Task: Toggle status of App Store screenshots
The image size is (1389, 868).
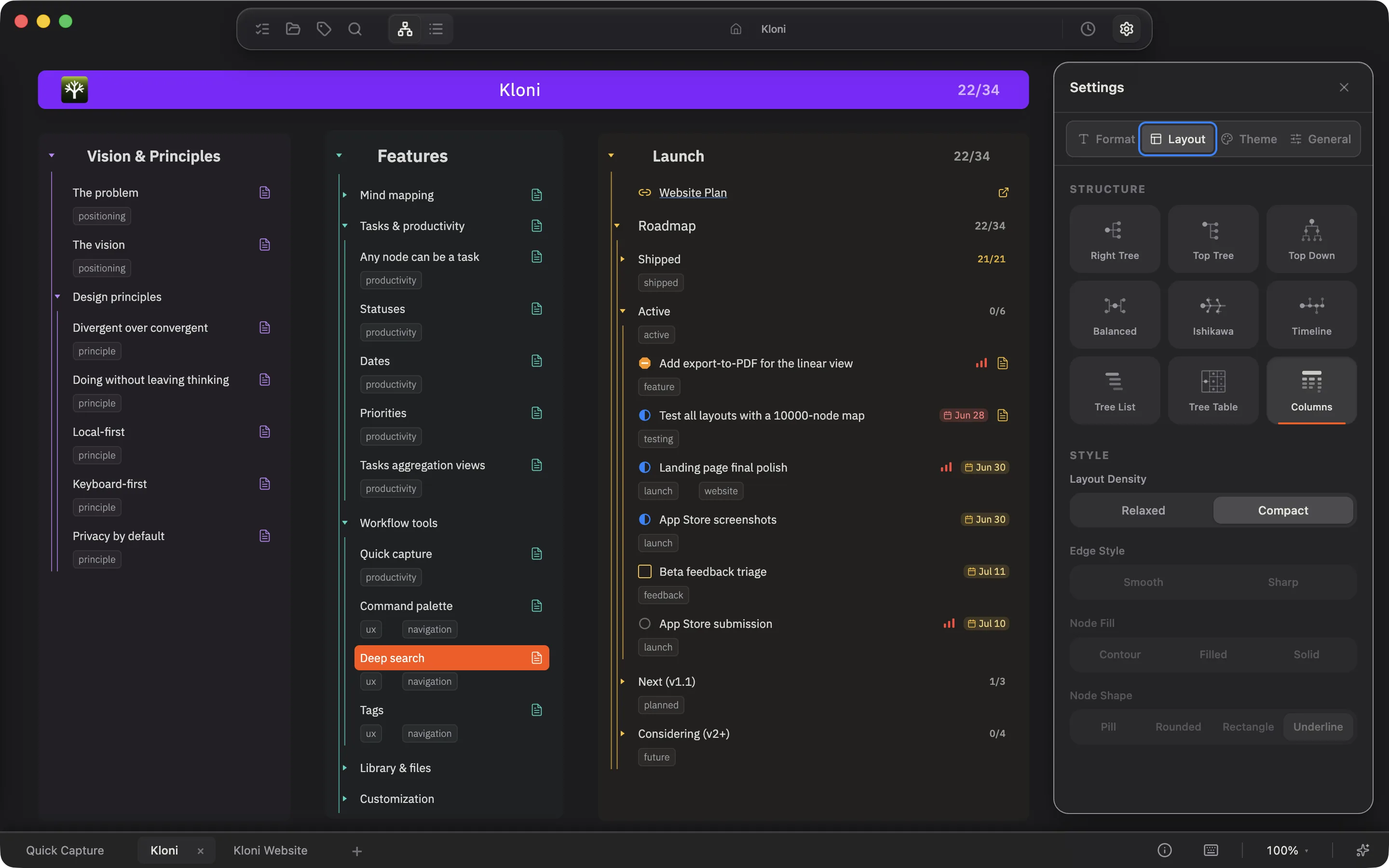Action: pos(644,519)
